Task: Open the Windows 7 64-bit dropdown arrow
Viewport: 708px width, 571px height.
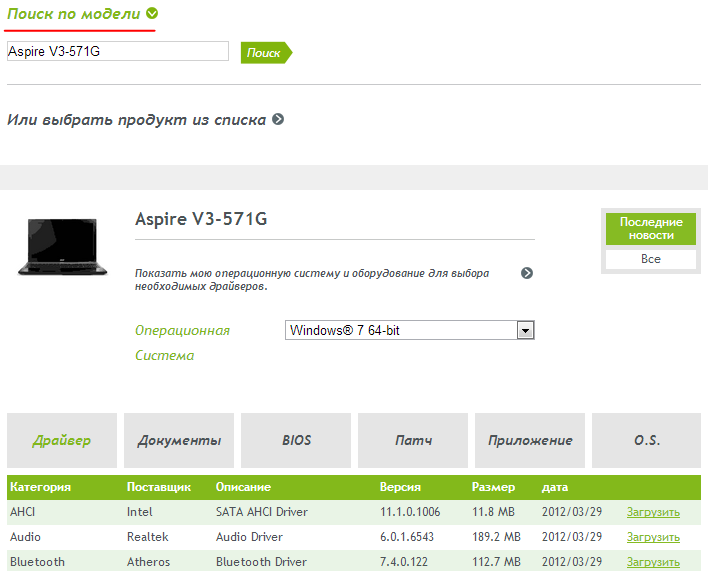Action: coord(525,330)
